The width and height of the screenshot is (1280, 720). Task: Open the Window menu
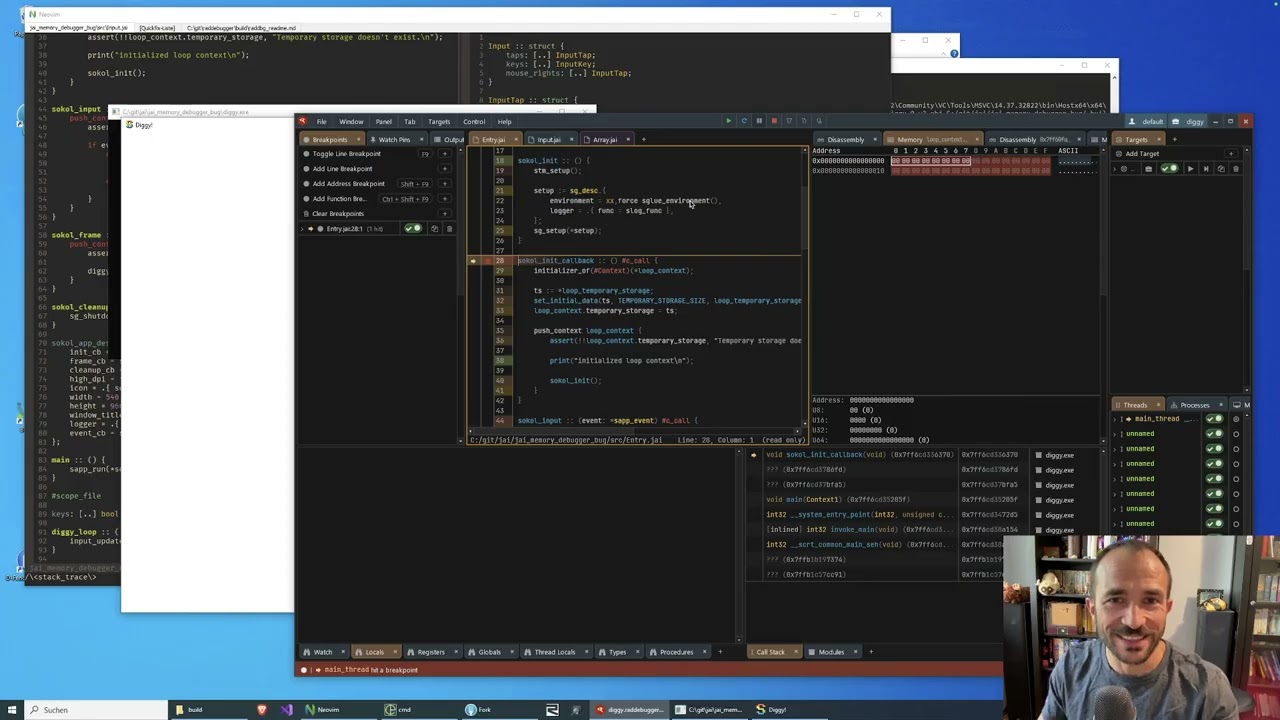(x=351, y=122)
